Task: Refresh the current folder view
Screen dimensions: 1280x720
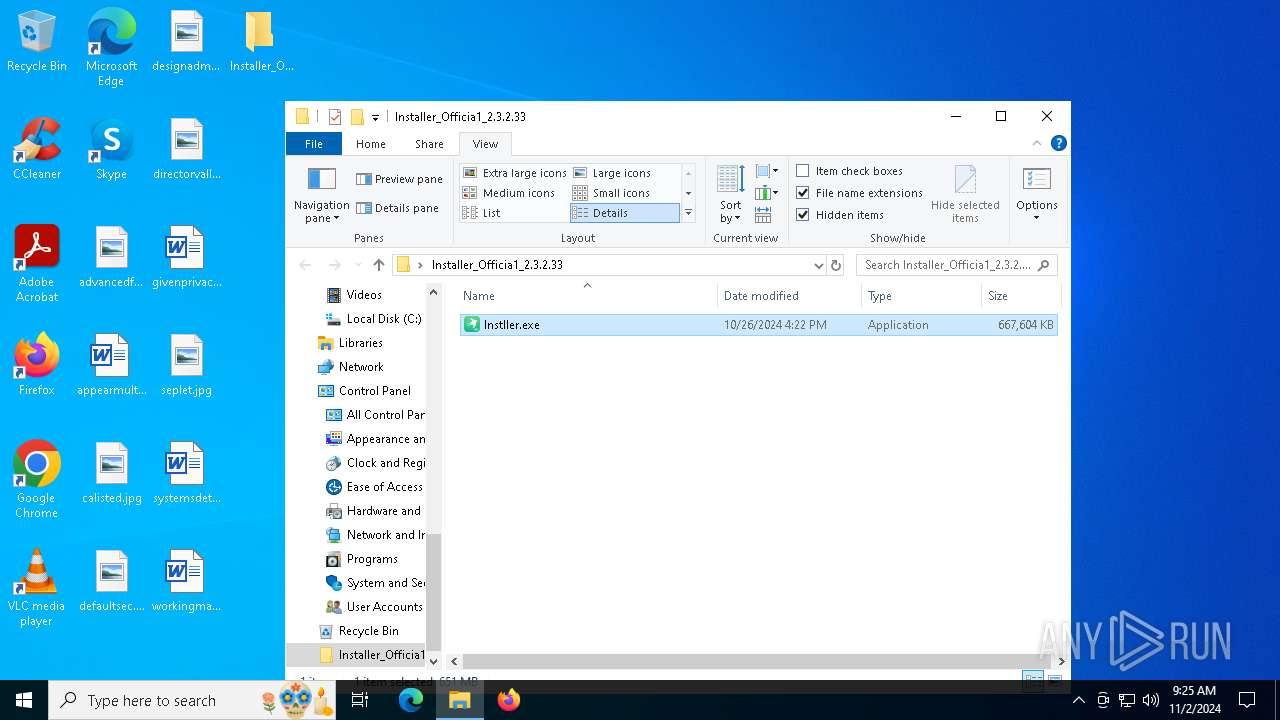Action: [x=836, y=265]
